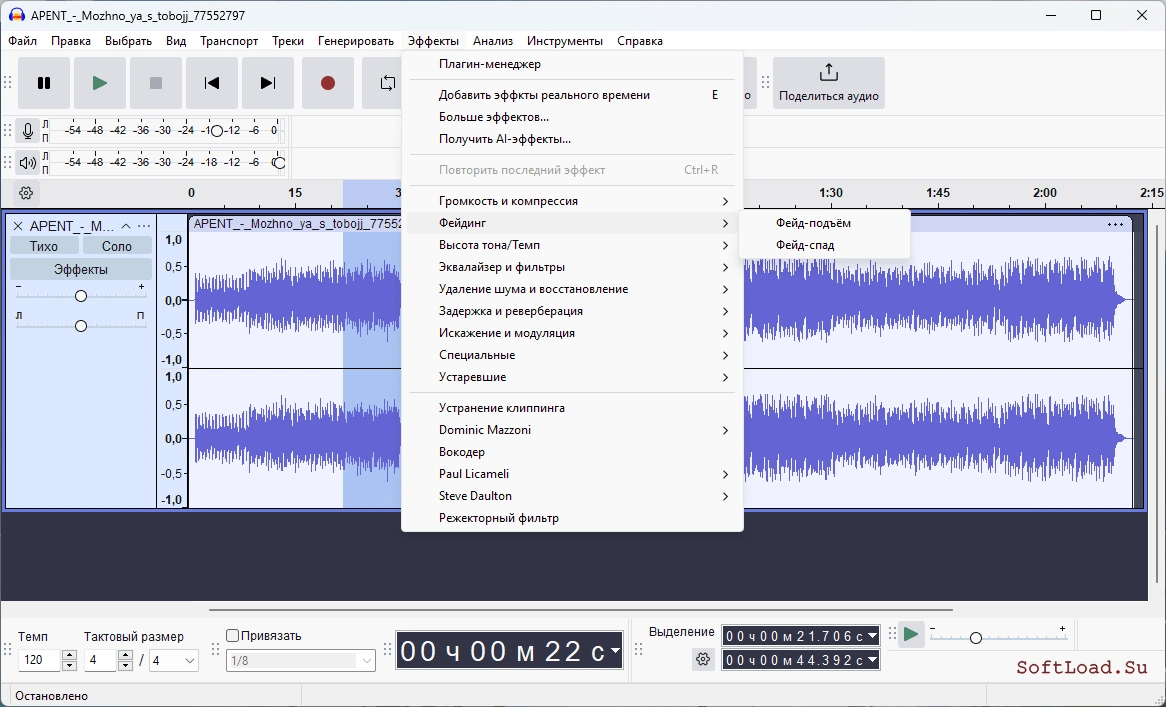1166x707 pixels.
Task: Open the clip options three dots menu
Action: (x=1115, y=225)
